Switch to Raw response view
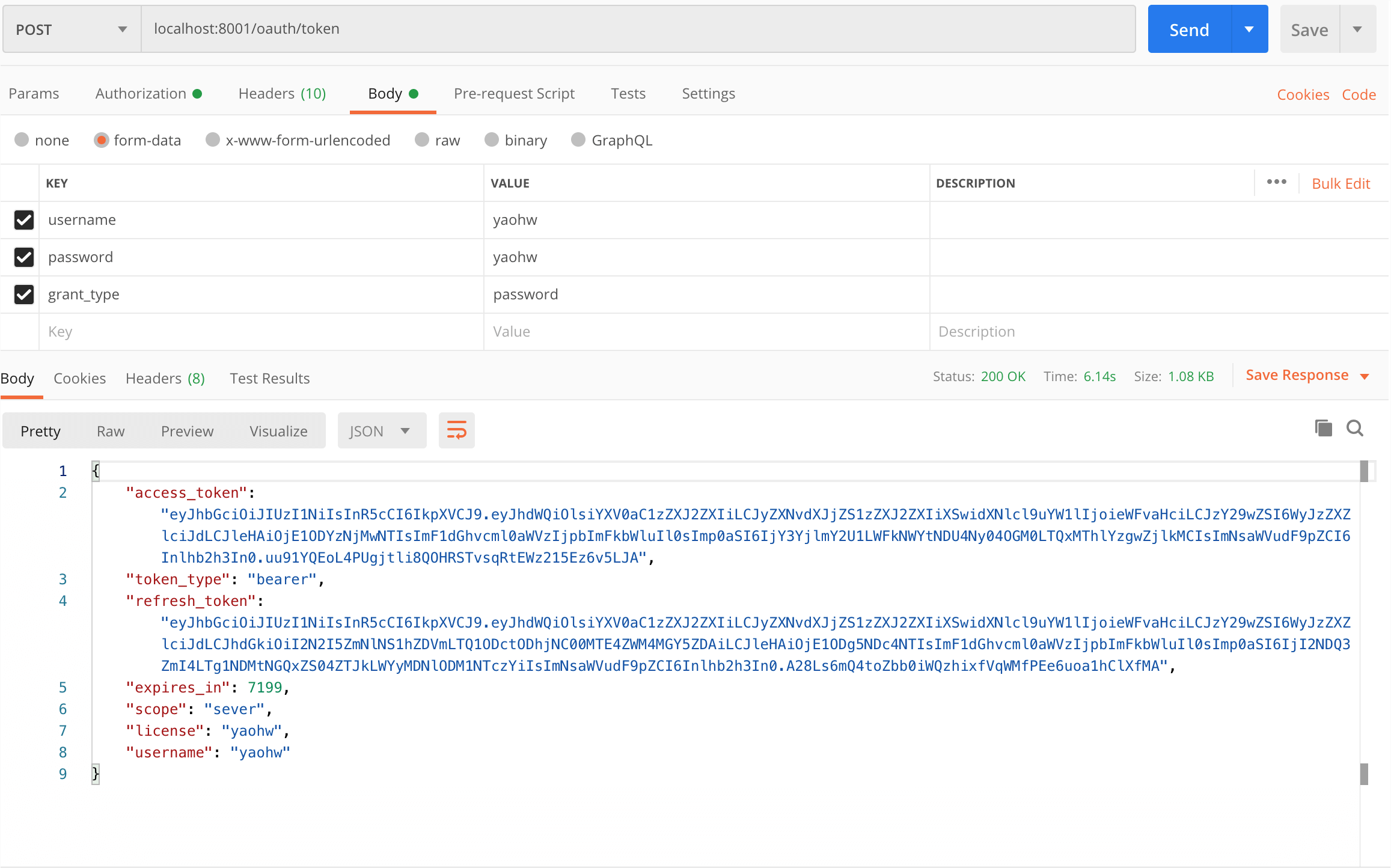 click(111, 431)
